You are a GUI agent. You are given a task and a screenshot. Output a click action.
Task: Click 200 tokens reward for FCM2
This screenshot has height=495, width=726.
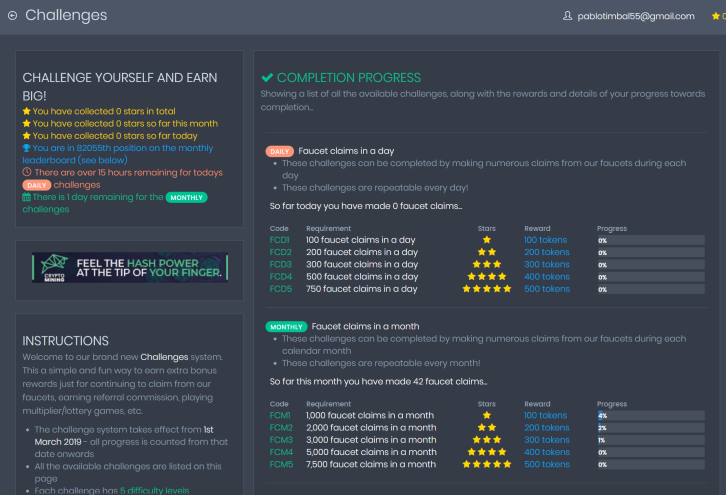point(547,428)
